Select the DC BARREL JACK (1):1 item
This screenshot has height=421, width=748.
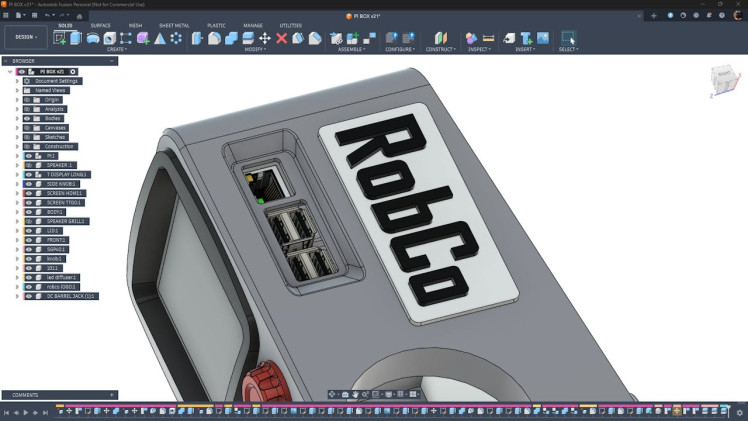tap(61, 296)
